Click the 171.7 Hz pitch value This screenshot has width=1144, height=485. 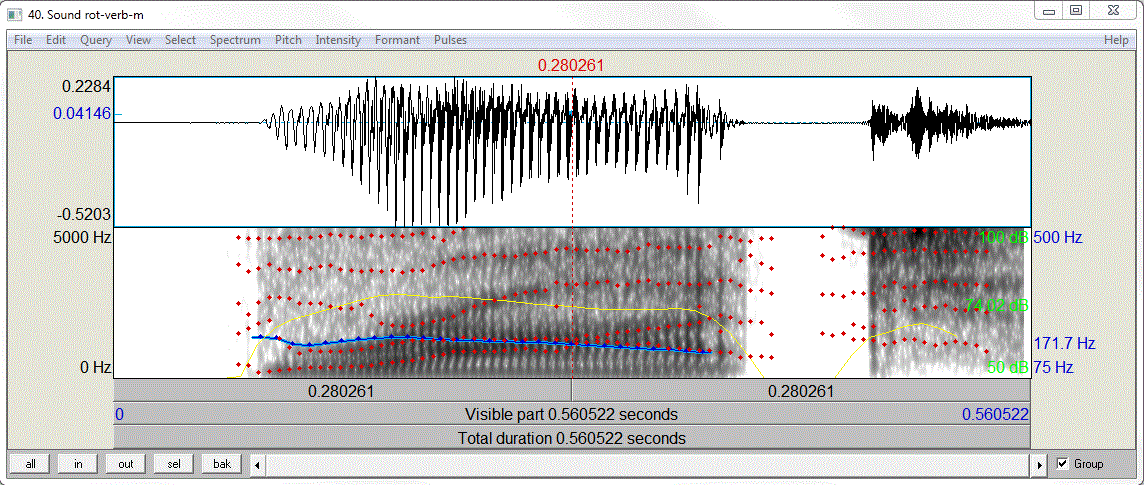coord(1064,342)
